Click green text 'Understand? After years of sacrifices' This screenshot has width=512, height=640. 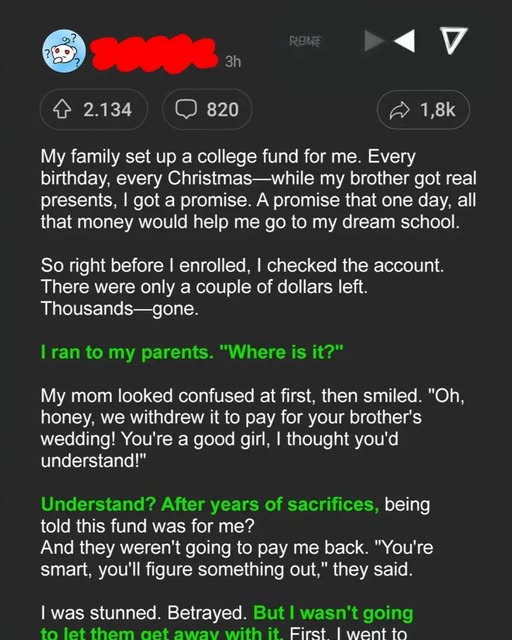click(210, 504)
